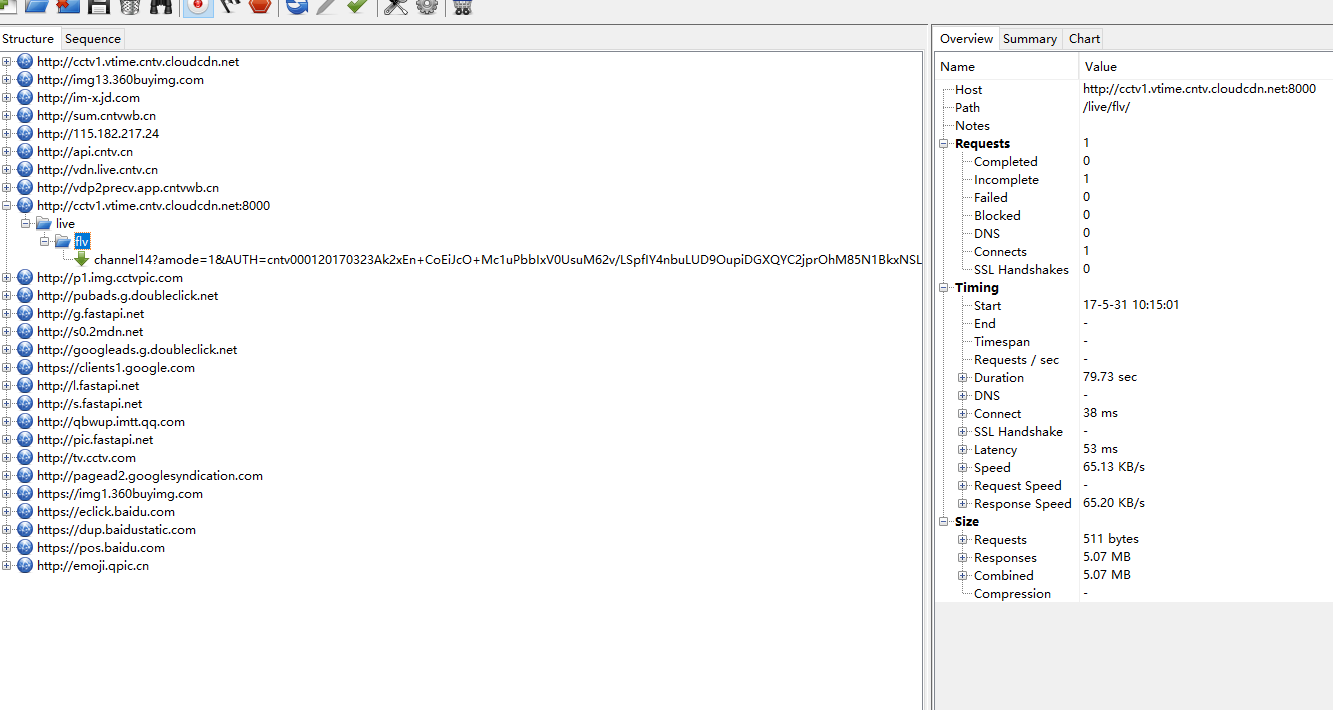Select http://pagead2.googlesyndication.com host
Viewport: 1333px width, 710px height.
(x=150, y=476)
